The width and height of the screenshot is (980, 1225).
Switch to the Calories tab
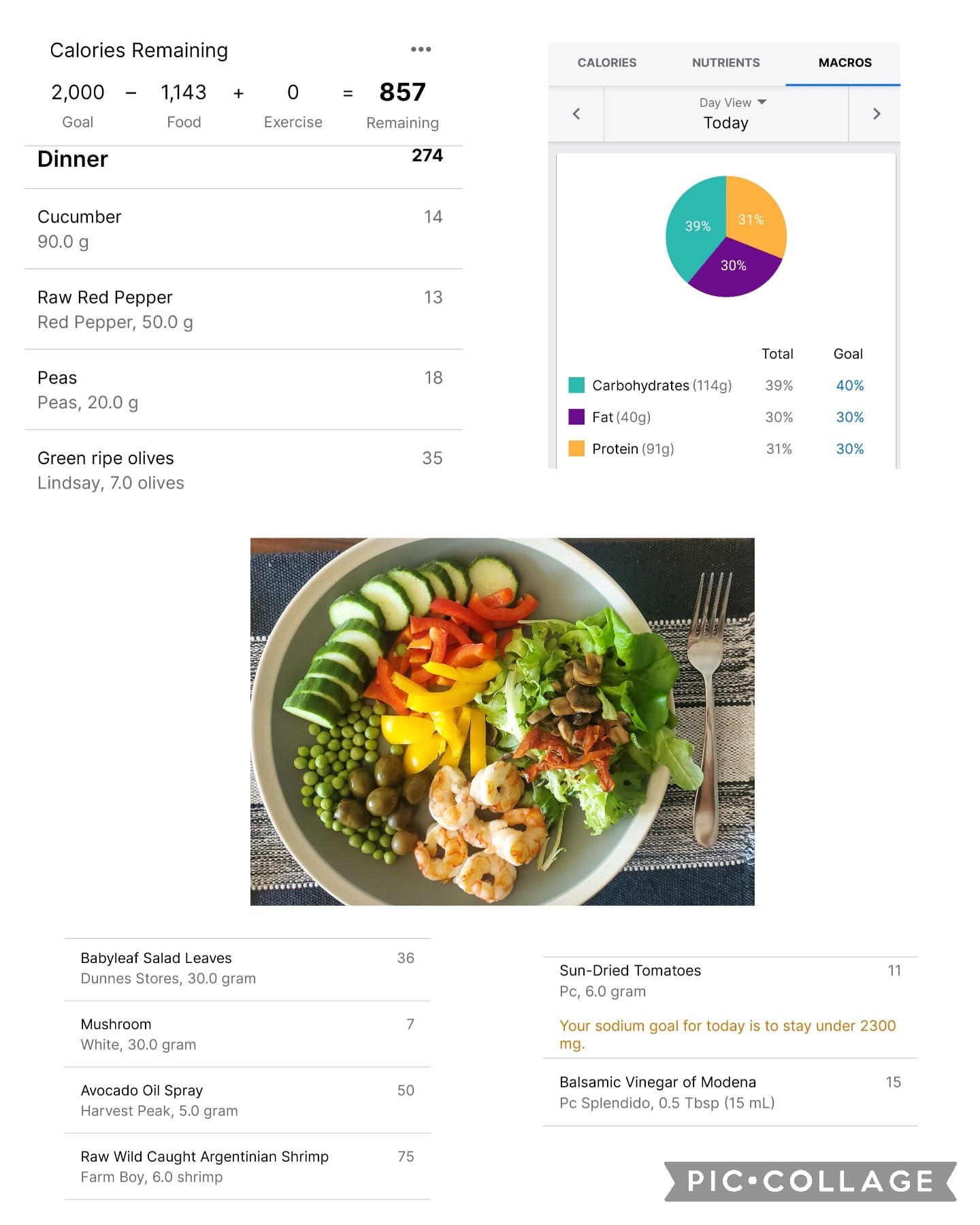607,63
